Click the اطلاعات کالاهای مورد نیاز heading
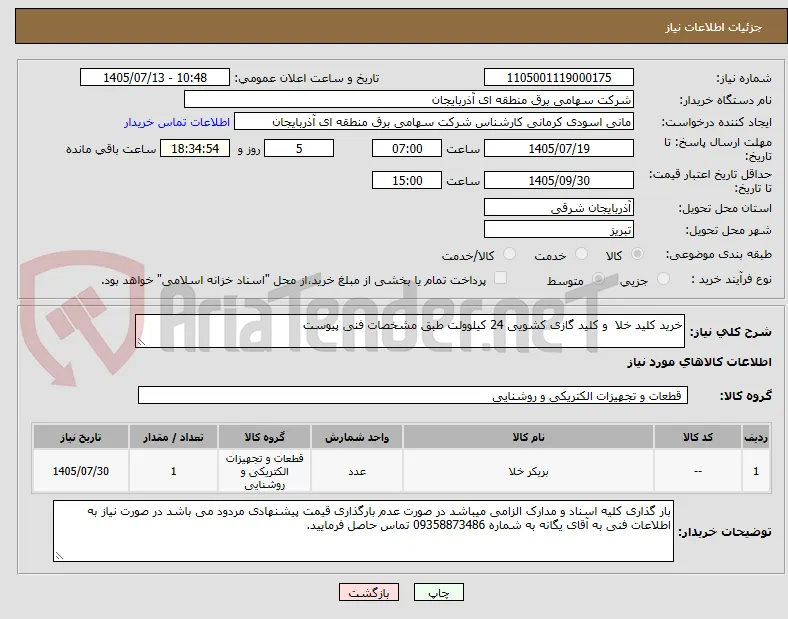 699,362
